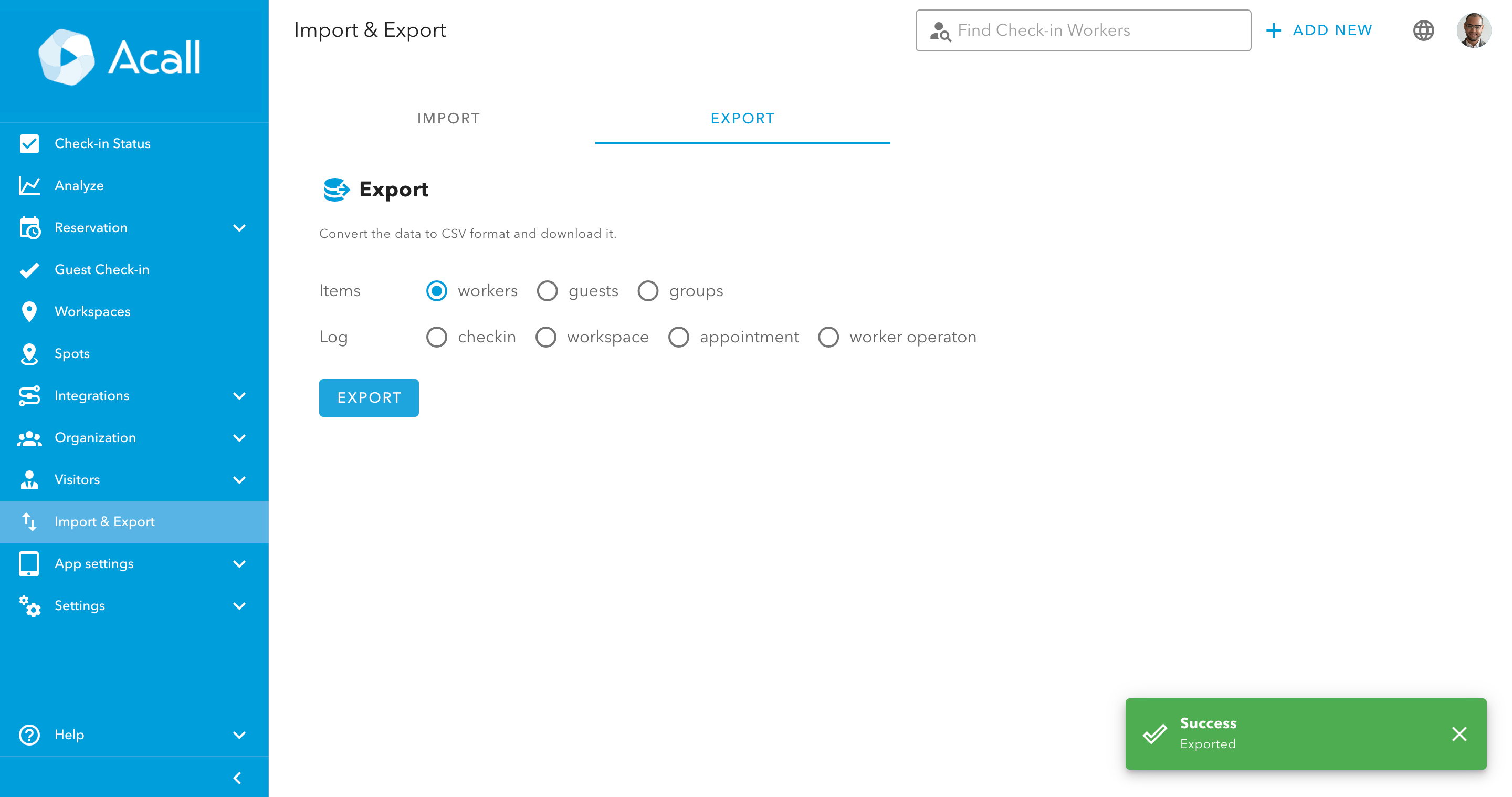
Task: Click the Workspaces pin icon
Action: [29, 312]
